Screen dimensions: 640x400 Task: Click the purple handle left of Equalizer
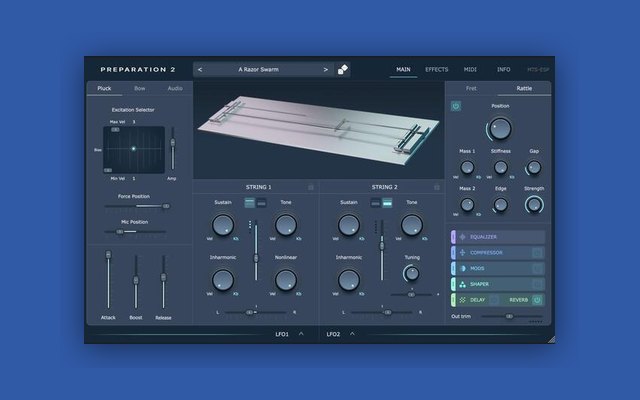pyautogui.click(x=453, y=237)
